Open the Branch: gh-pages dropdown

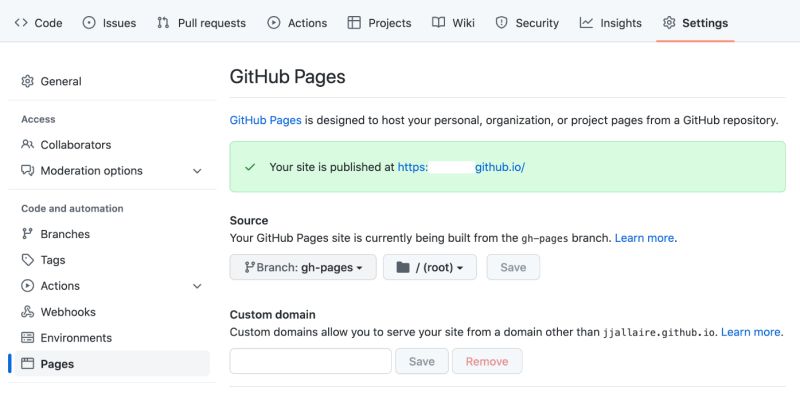pos(303,267)
